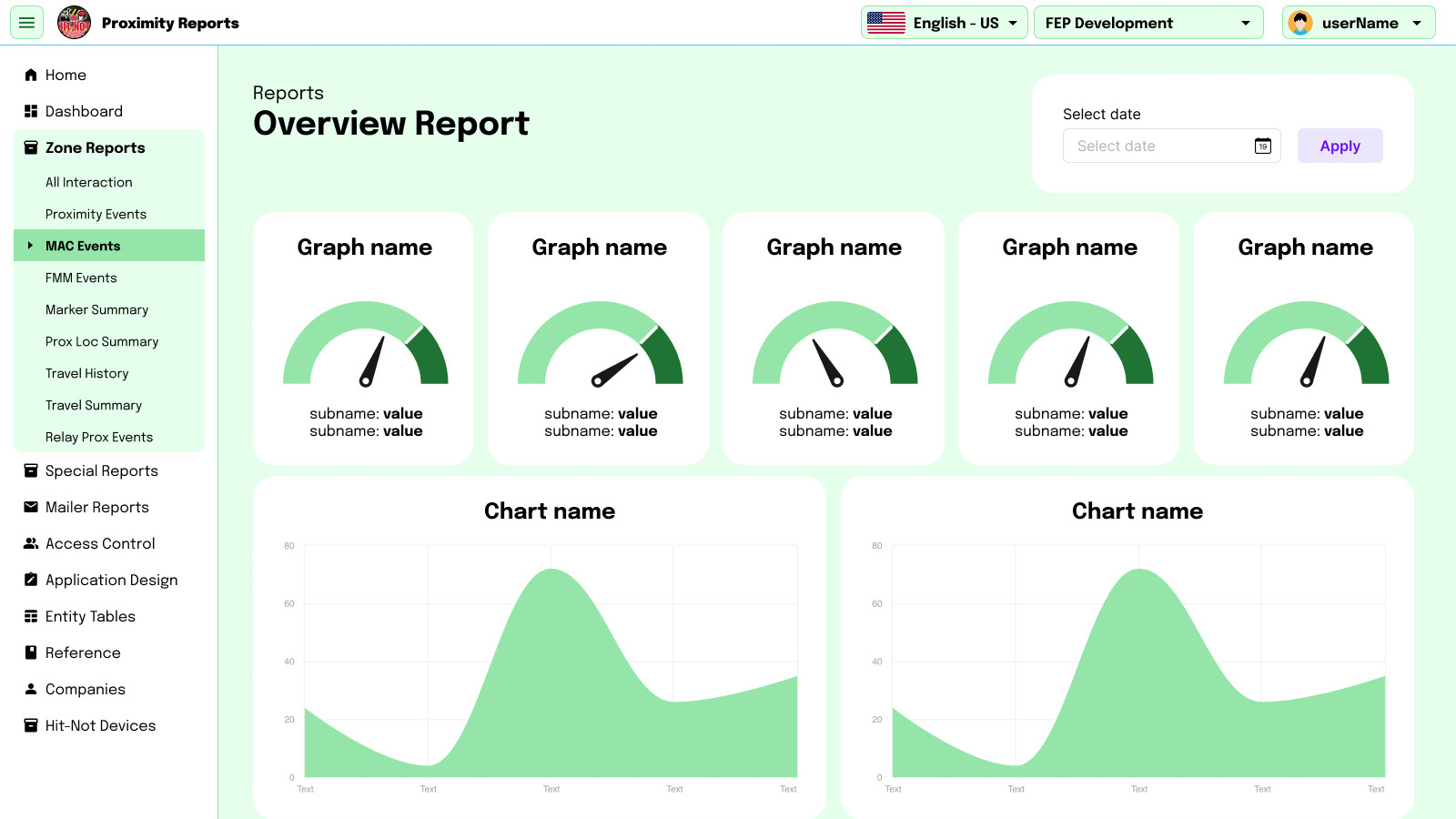This screenshot has height=819, width=1456.
Task: Click the Select date input field
Action: [1156, 146]
